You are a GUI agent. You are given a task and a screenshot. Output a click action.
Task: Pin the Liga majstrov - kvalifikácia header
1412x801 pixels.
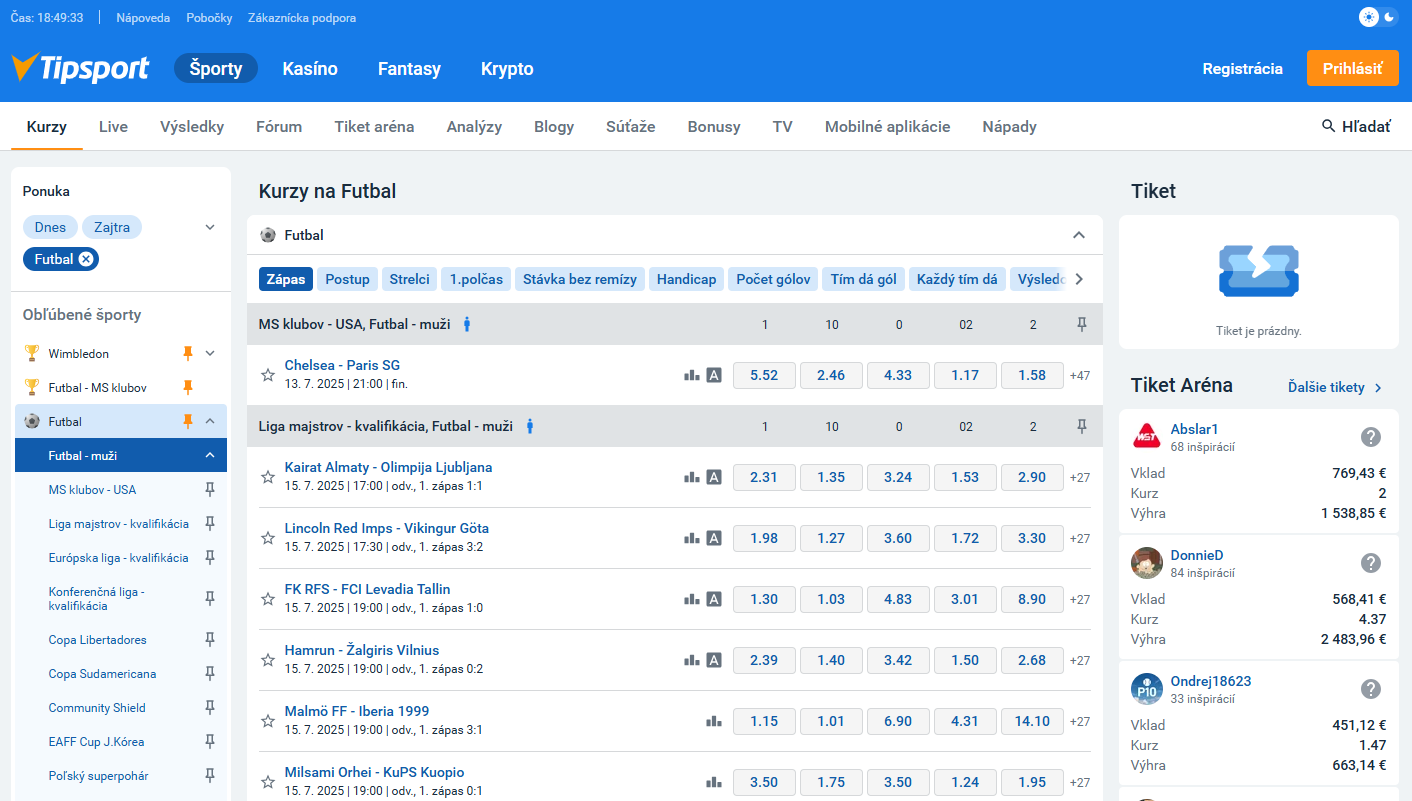pos(1081,426)
